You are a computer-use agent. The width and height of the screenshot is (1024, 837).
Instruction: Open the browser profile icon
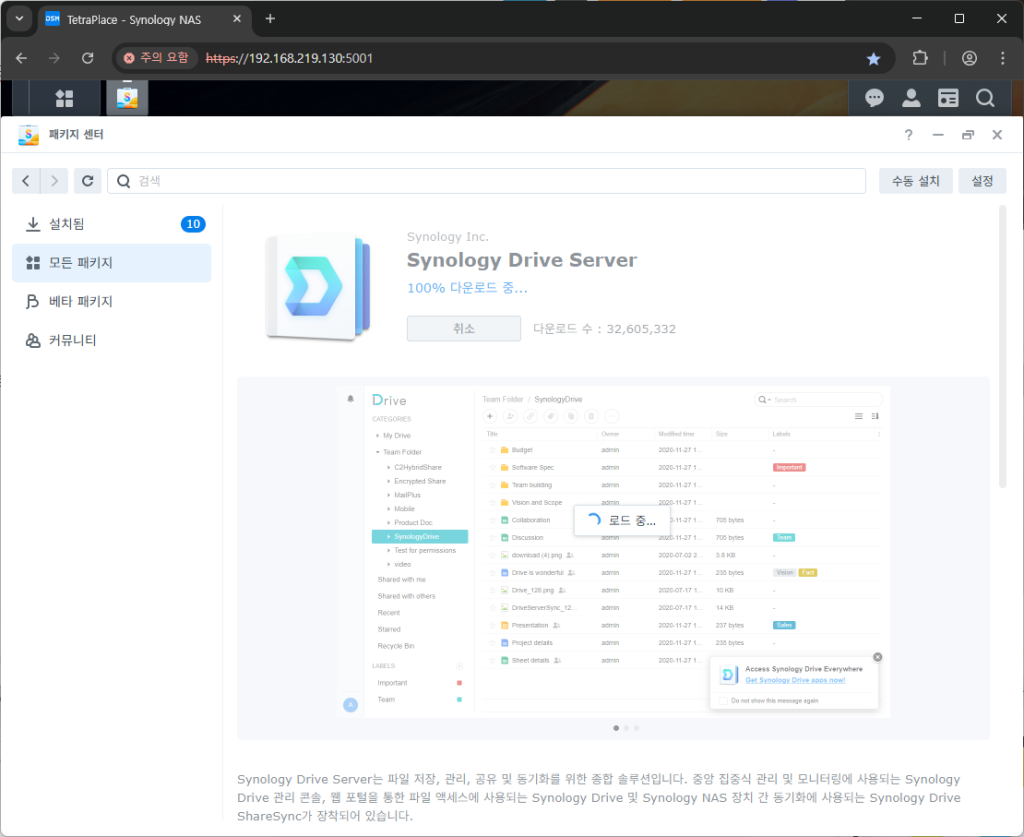tap(969, 58)
